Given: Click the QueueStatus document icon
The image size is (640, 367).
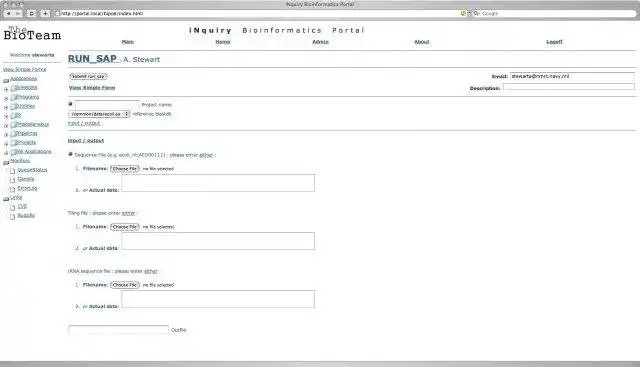Looking at the screenshot, I should coord(13,171).
